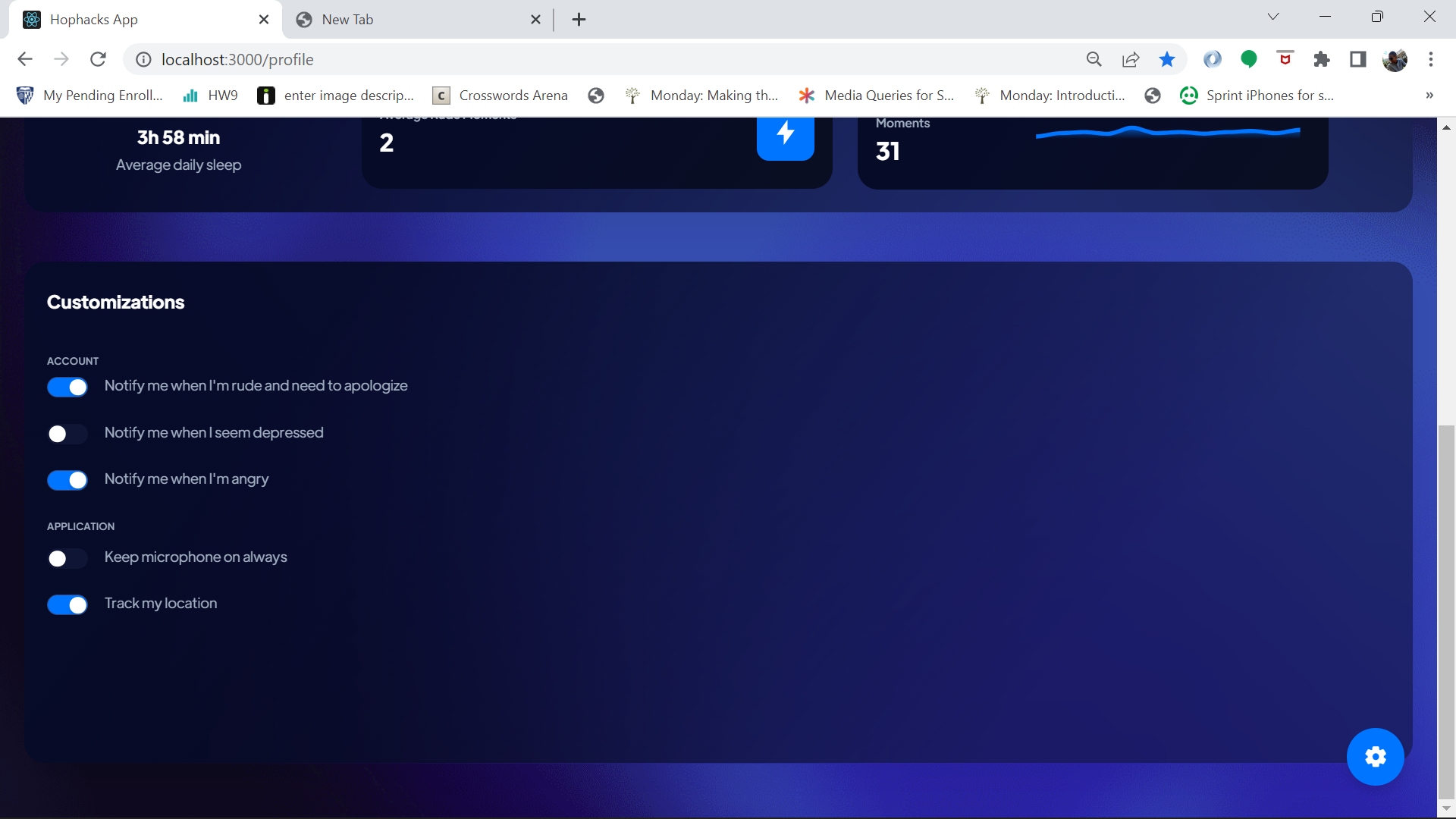1456x819 pixels.
Task: Switch to the New Tab tab
Action: pyautogui.click(x=409, y=20)
